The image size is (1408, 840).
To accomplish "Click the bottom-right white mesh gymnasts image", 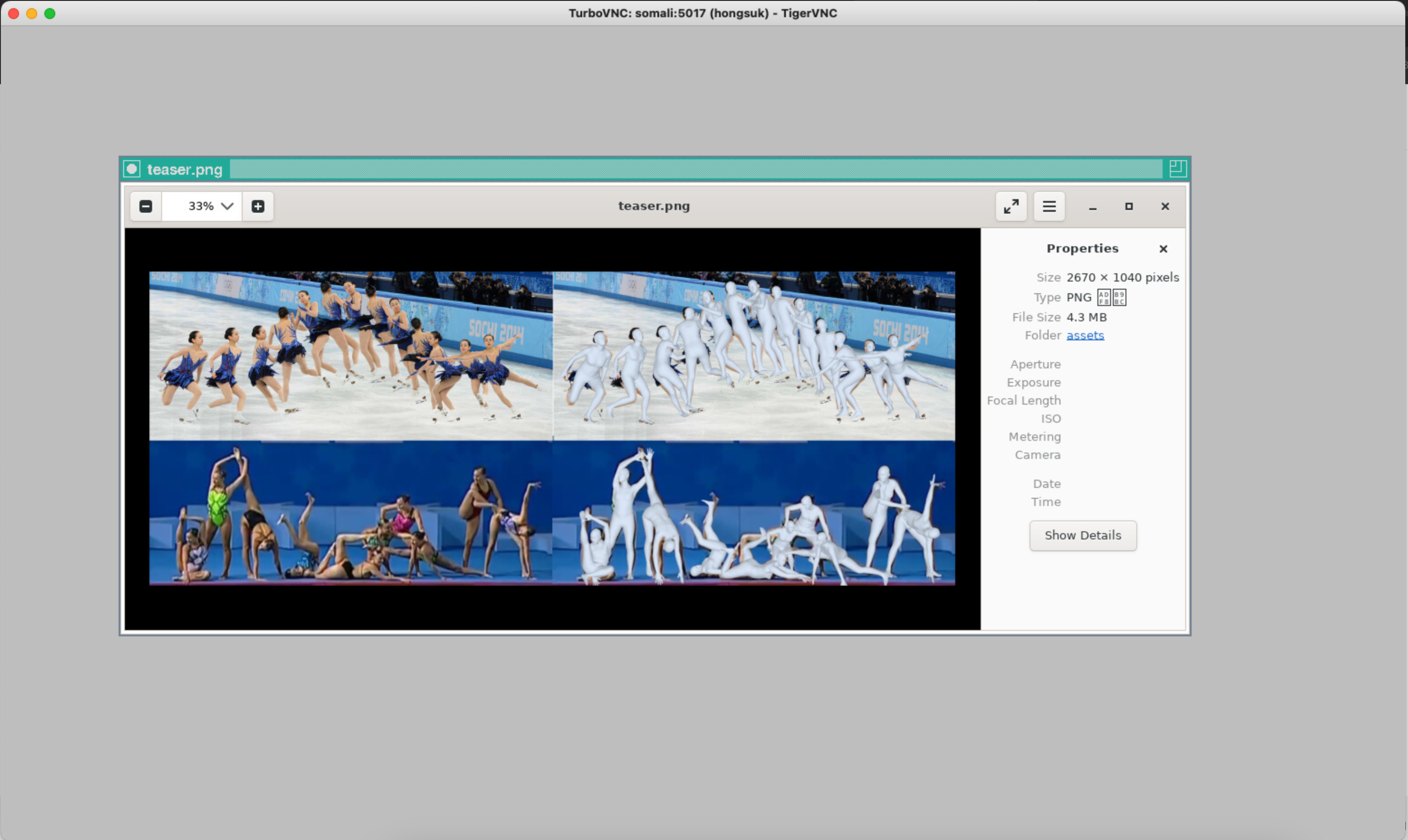I will [753, 512].
